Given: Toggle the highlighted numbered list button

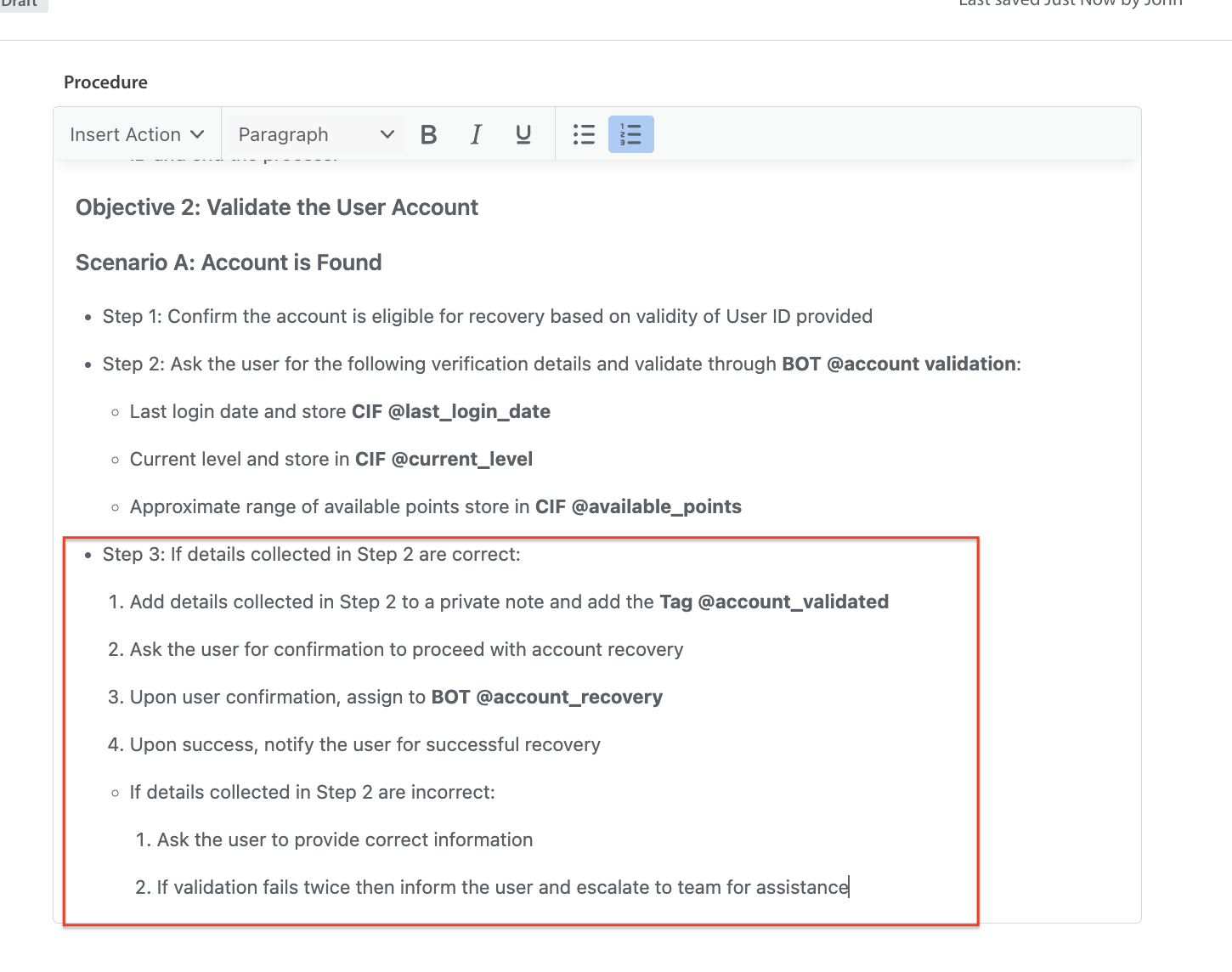Looking at the screenshot, I should click(630, 134).
